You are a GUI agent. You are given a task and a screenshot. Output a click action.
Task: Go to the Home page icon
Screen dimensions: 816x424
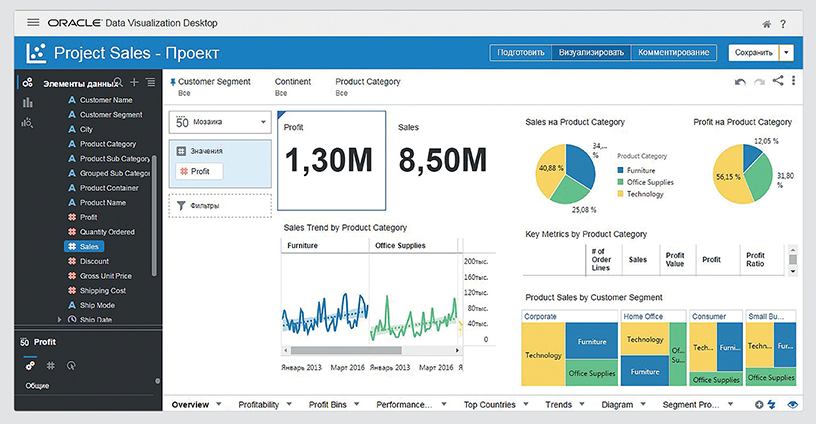(x=767, y=24)
